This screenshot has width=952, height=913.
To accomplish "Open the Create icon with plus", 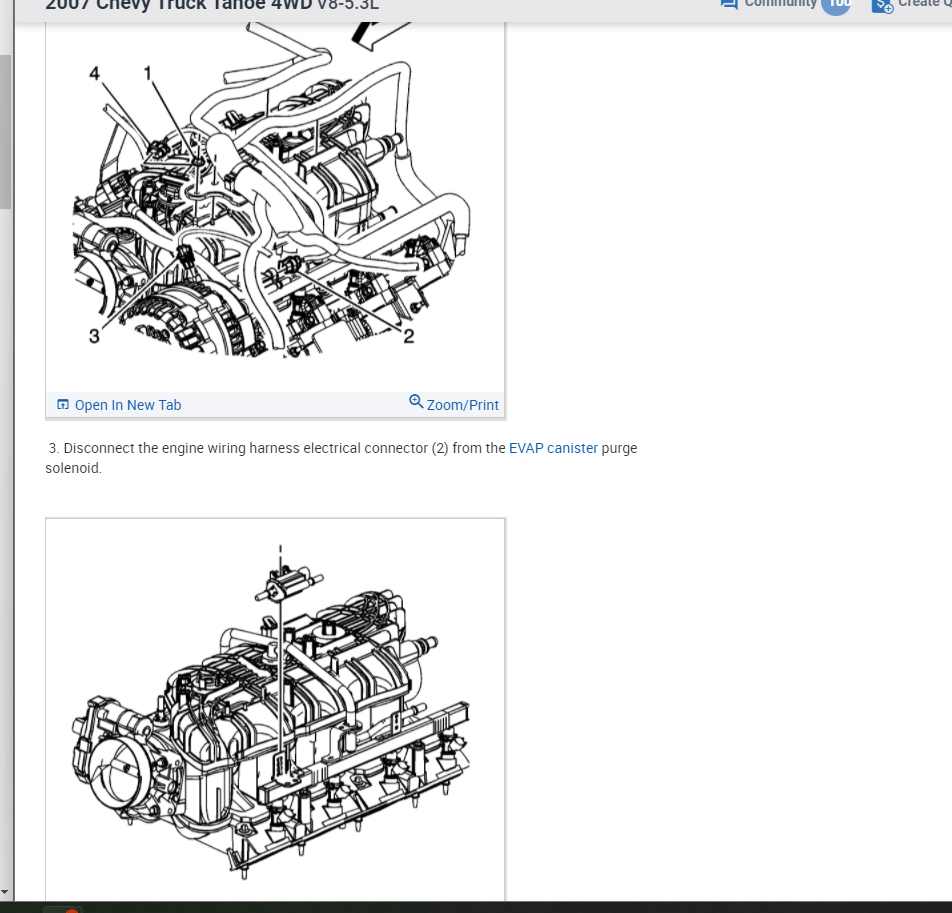I will (882, 5).
